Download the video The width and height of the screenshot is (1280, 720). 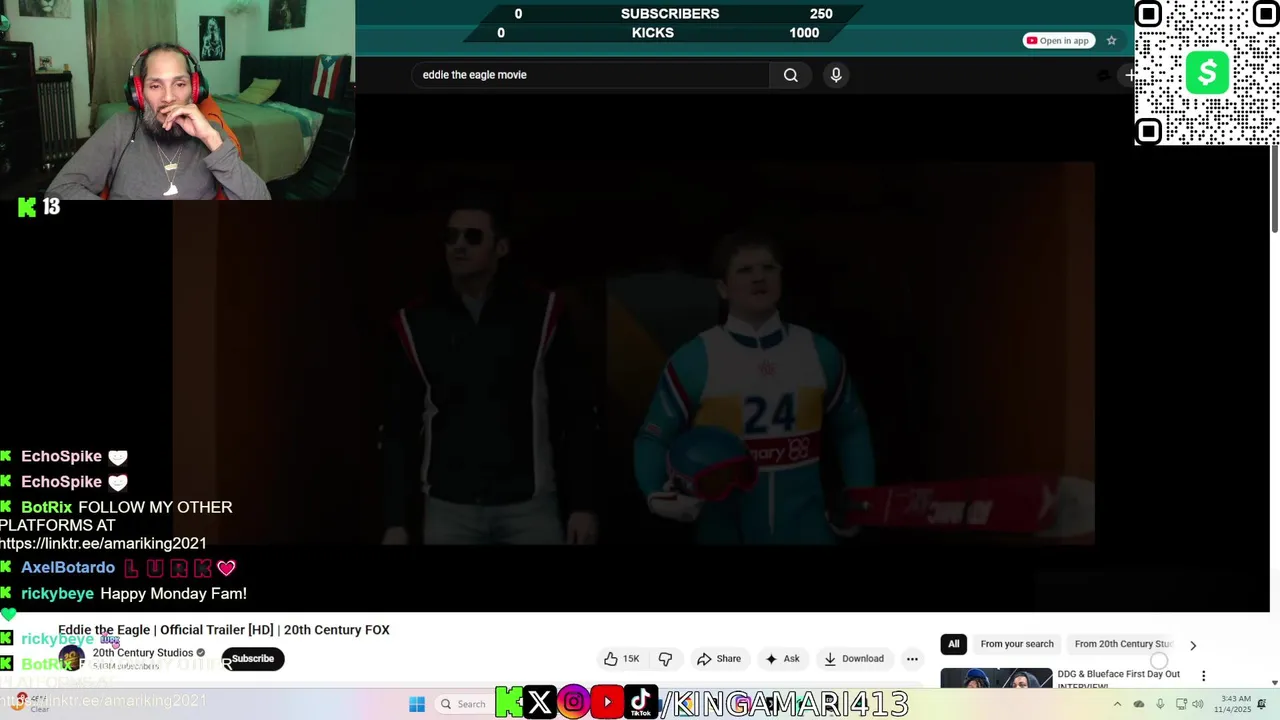(x=853, y=659)
